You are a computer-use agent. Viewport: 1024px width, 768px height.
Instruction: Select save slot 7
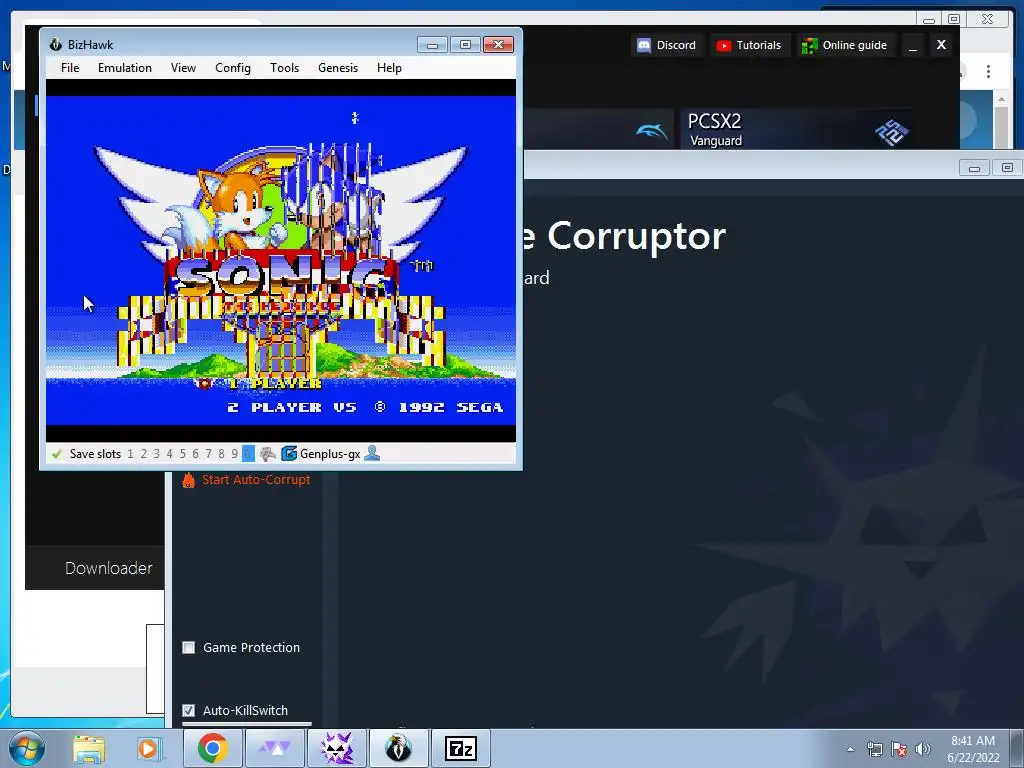pos(208,454)
